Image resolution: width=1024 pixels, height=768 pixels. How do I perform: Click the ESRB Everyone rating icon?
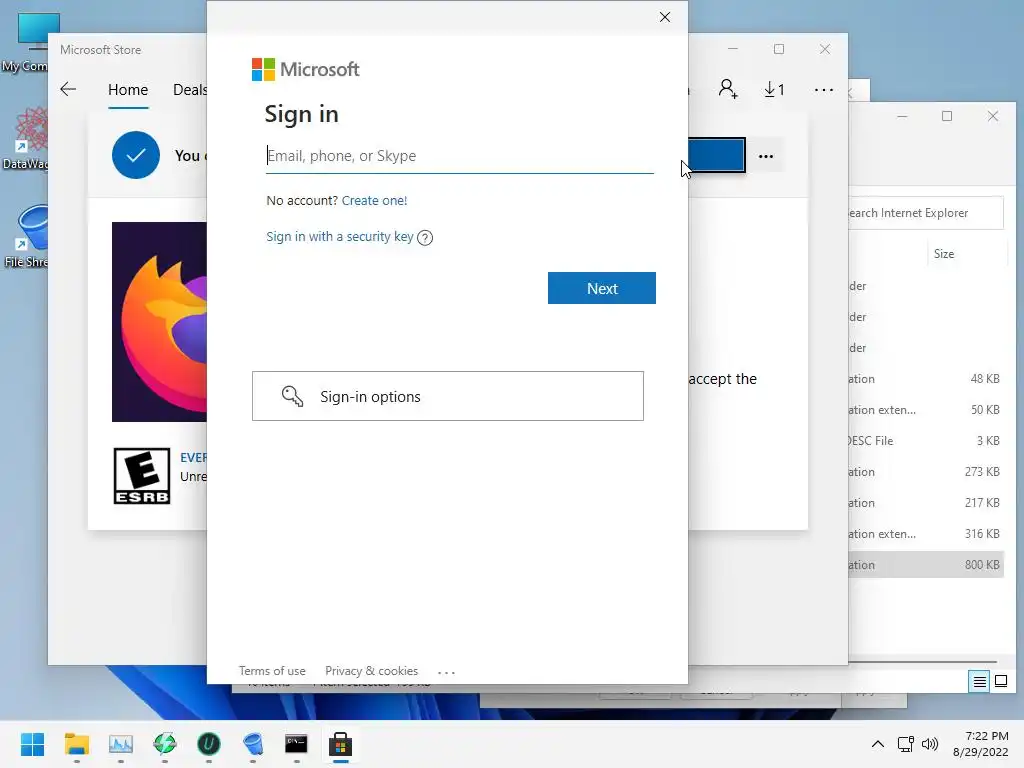coord(142,476)
